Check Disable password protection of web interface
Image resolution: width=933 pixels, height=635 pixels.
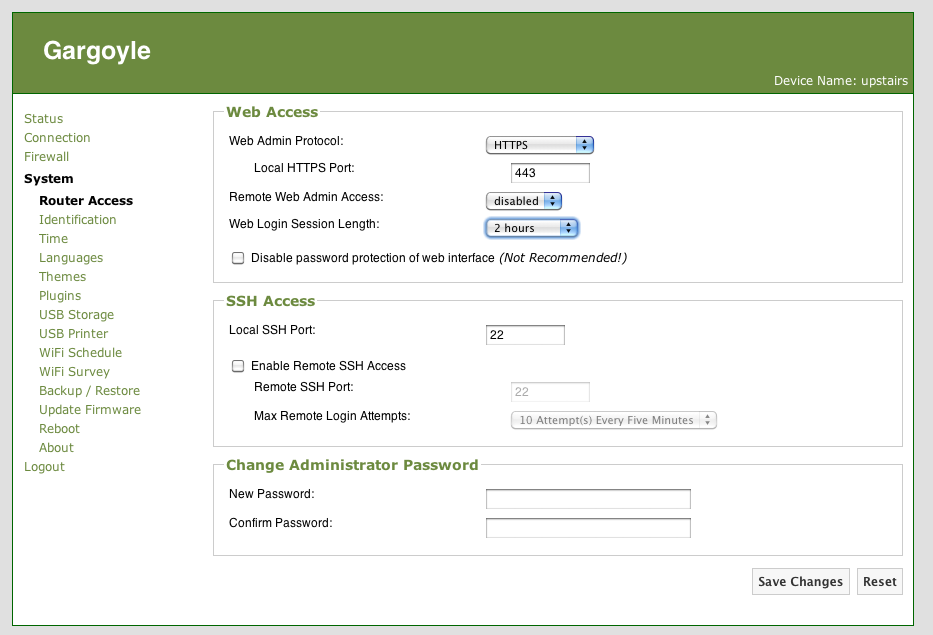click(238, 258)
